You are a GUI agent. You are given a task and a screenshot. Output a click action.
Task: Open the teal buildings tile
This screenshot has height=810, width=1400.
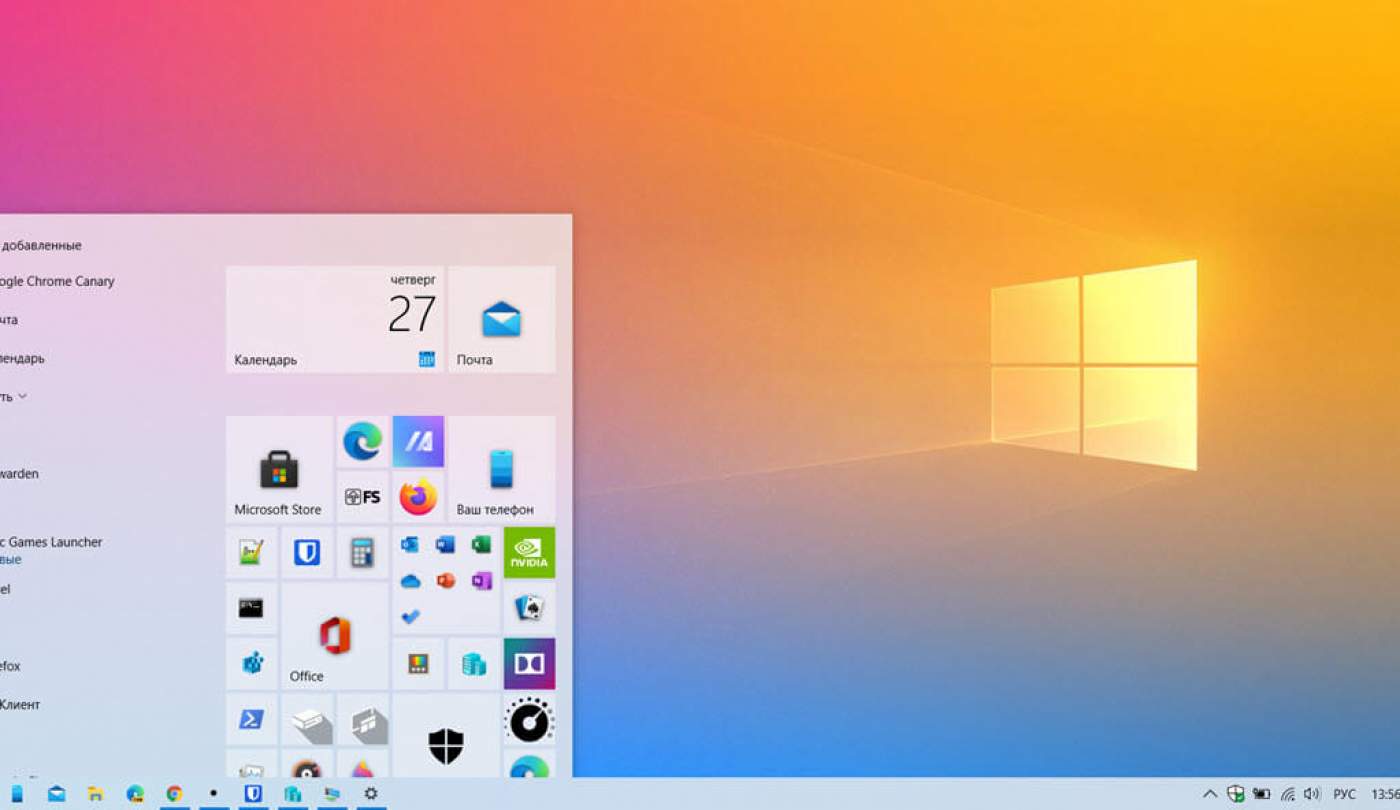pyautogui.click(x=474, y=663)
